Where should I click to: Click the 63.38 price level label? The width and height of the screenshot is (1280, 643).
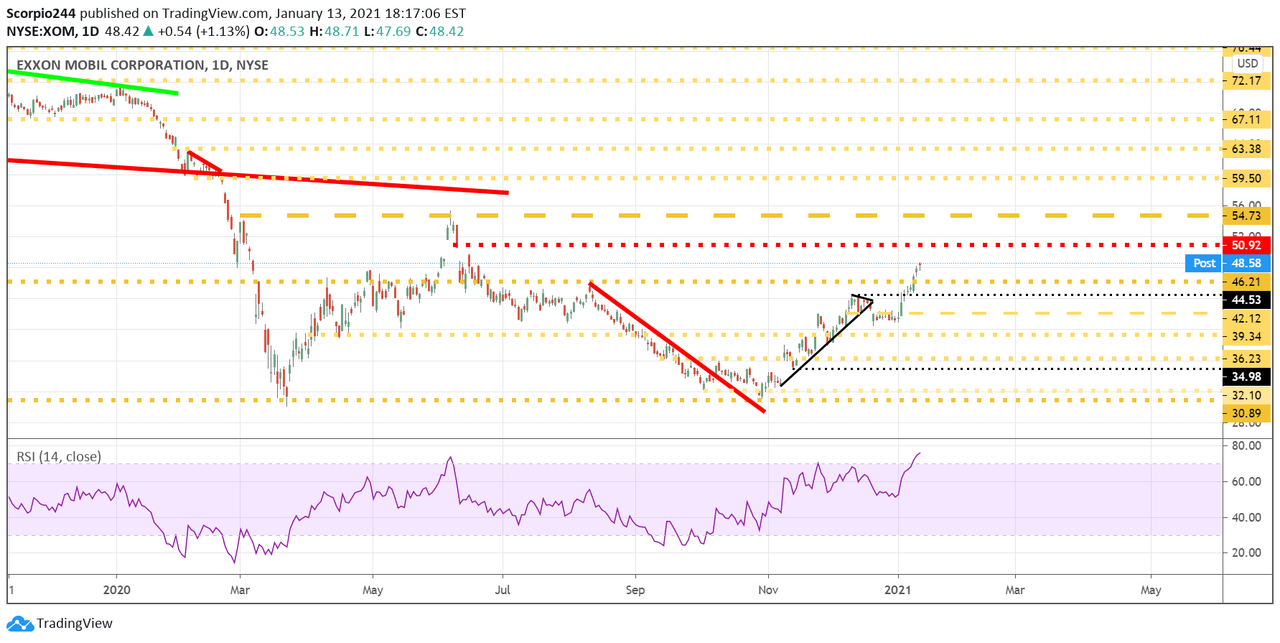click(1246, 149)
